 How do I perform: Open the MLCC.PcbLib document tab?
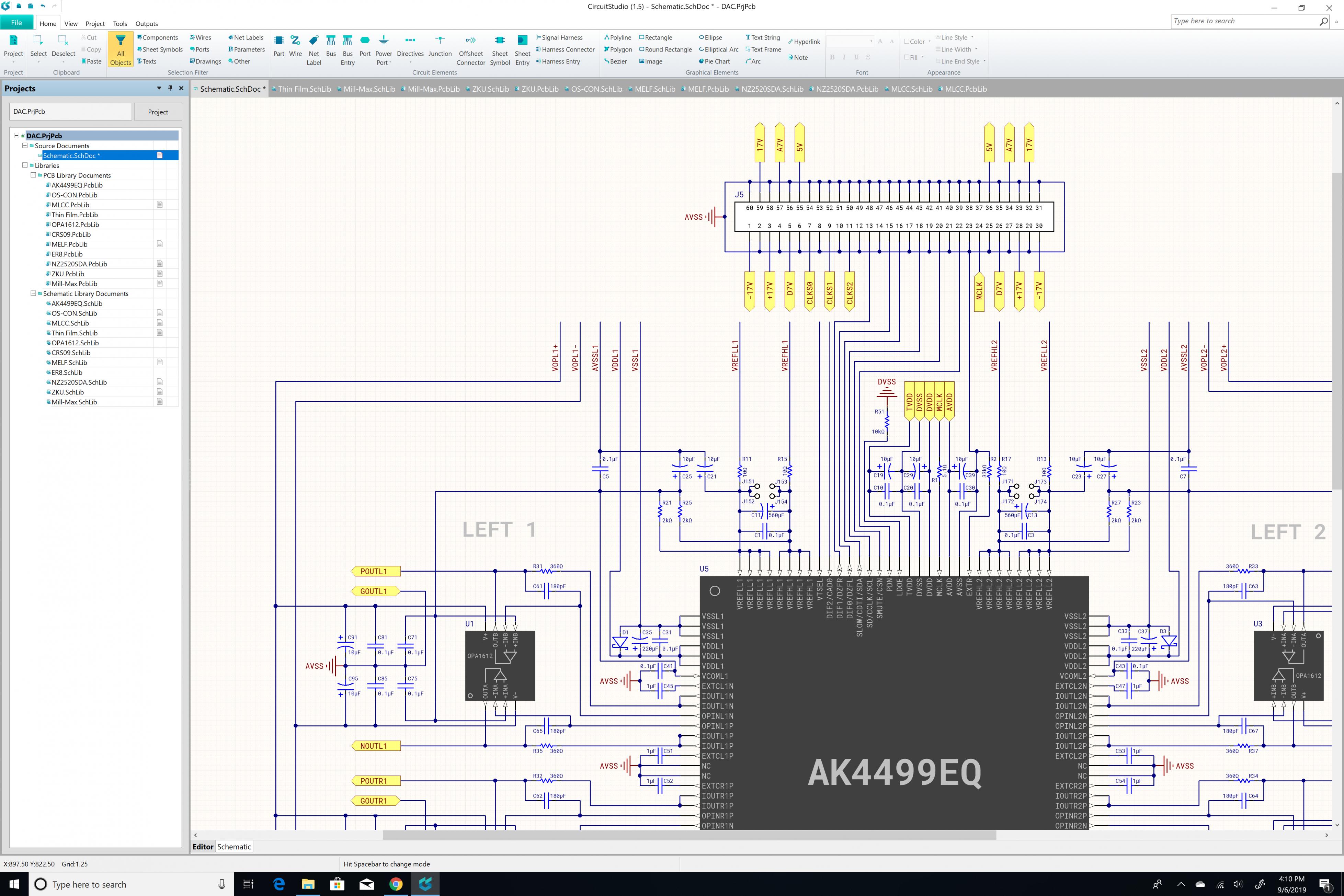pos(962,89)
